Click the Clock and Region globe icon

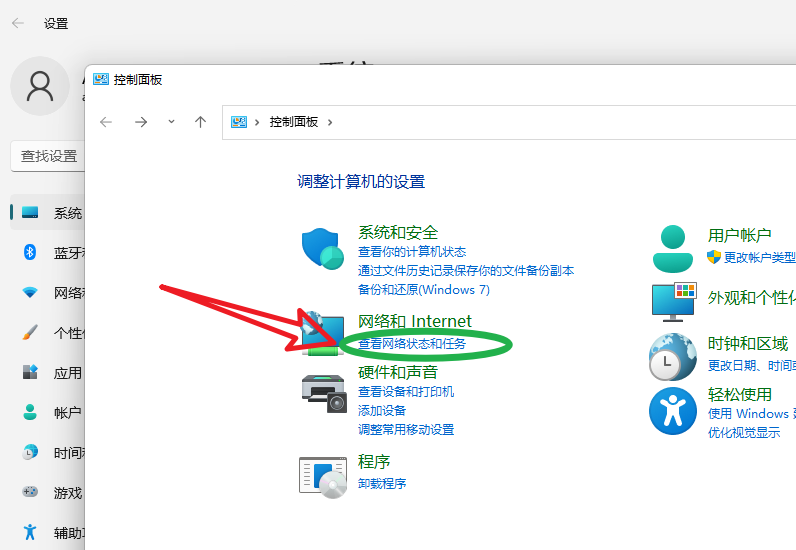(673, 357)
